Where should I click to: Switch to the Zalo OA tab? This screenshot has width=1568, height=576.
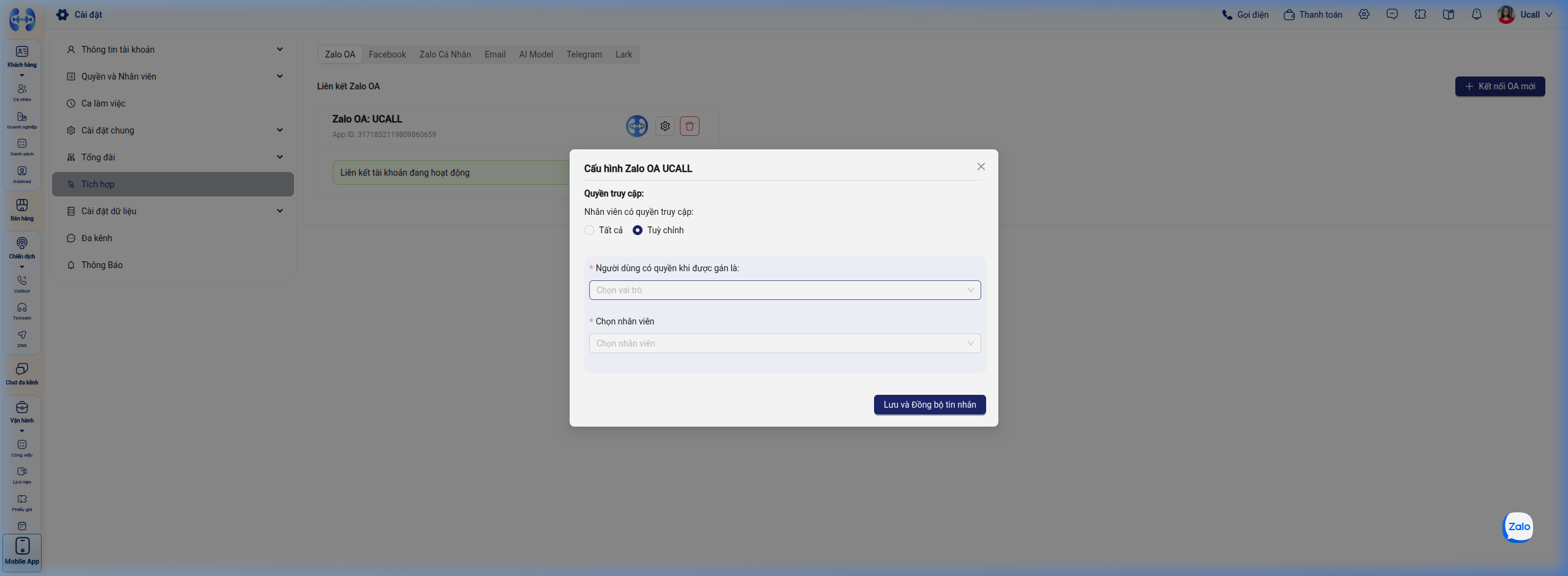[x=340, y=54]
